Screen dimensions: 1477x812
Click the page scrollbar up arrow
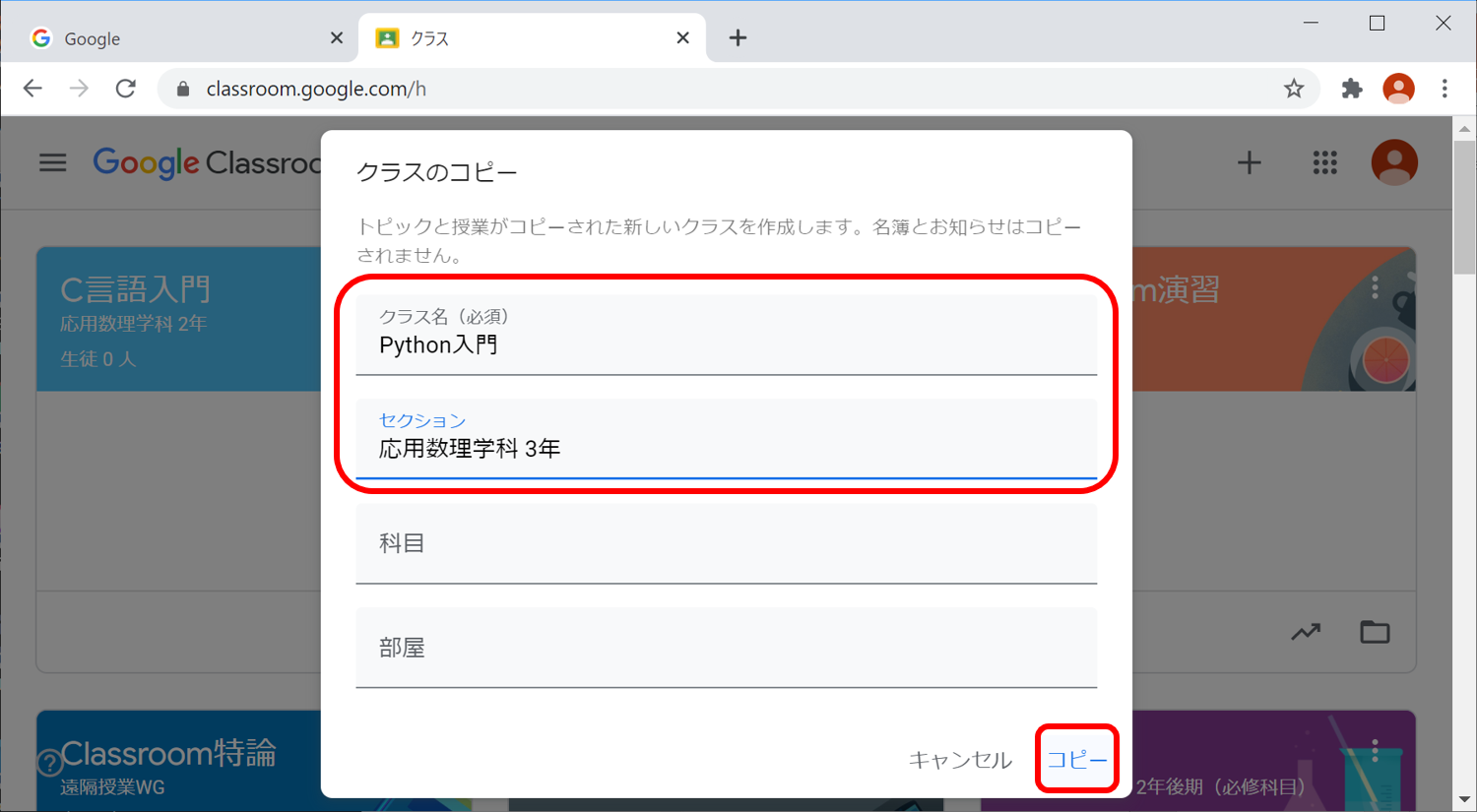(x=1464, y=128)
